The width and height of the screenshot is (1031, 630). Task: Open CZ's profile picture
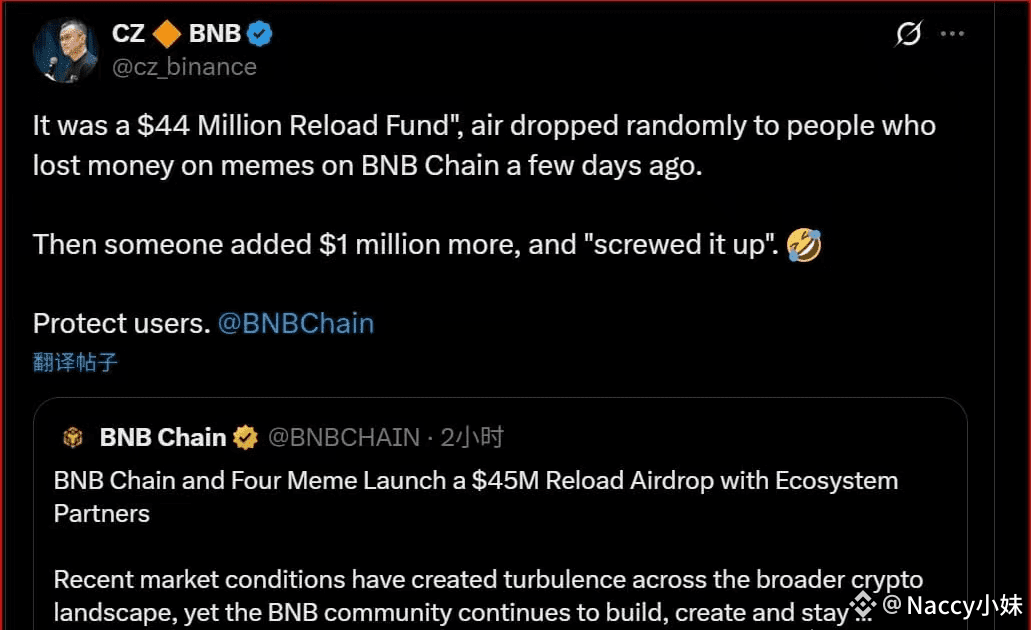[x=65, y=50]
